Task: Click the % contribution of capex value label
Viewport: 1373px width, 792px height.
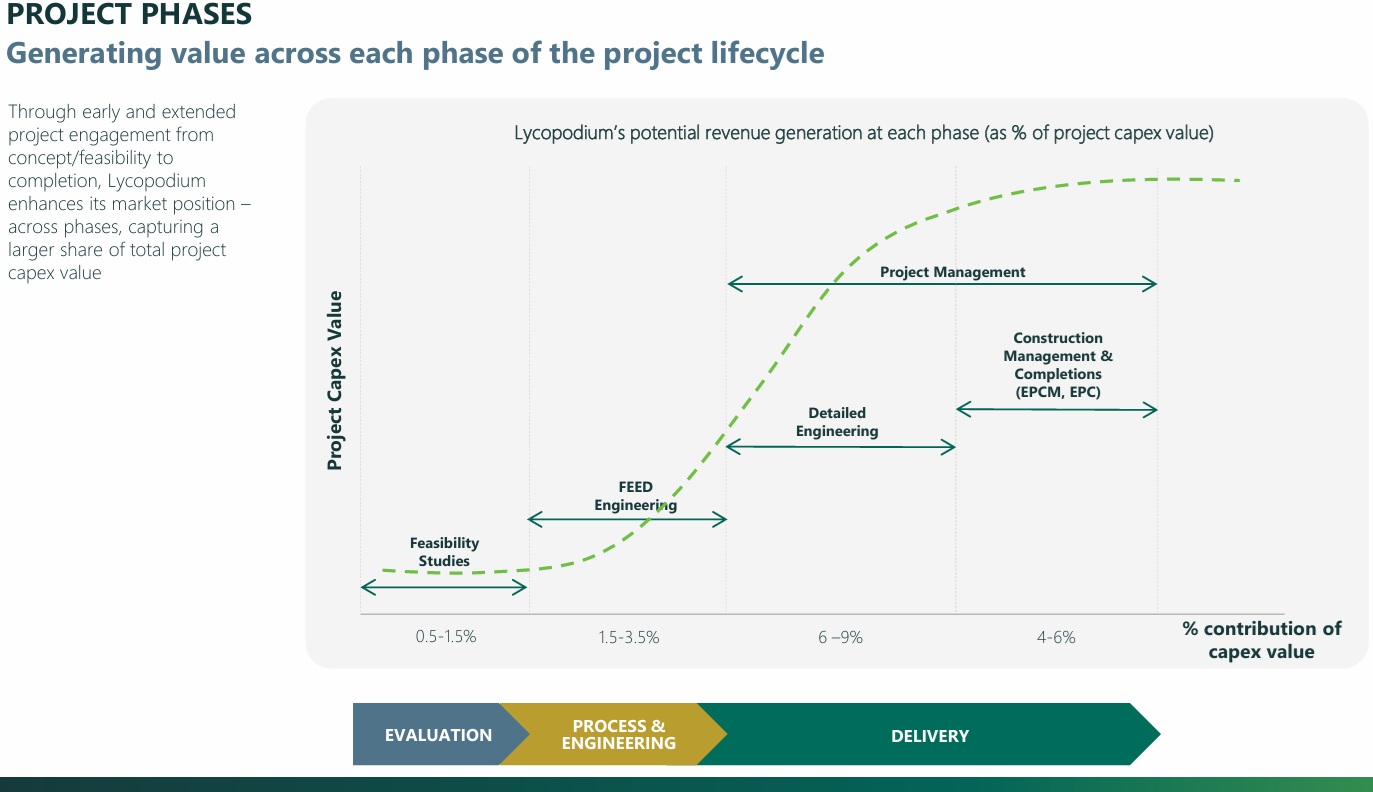Action: [1261, 640]
